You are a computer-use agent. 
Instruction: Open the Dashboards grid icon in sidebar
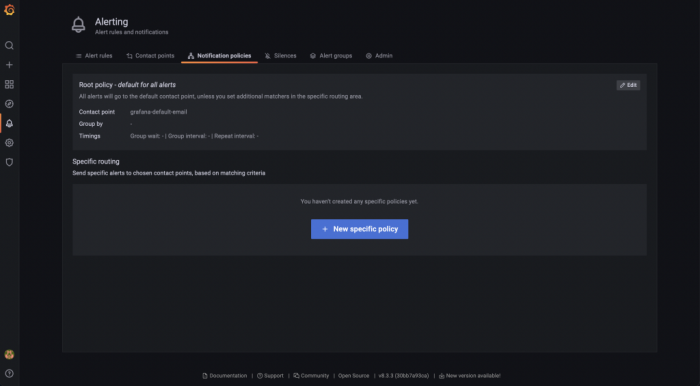point(9,84)
